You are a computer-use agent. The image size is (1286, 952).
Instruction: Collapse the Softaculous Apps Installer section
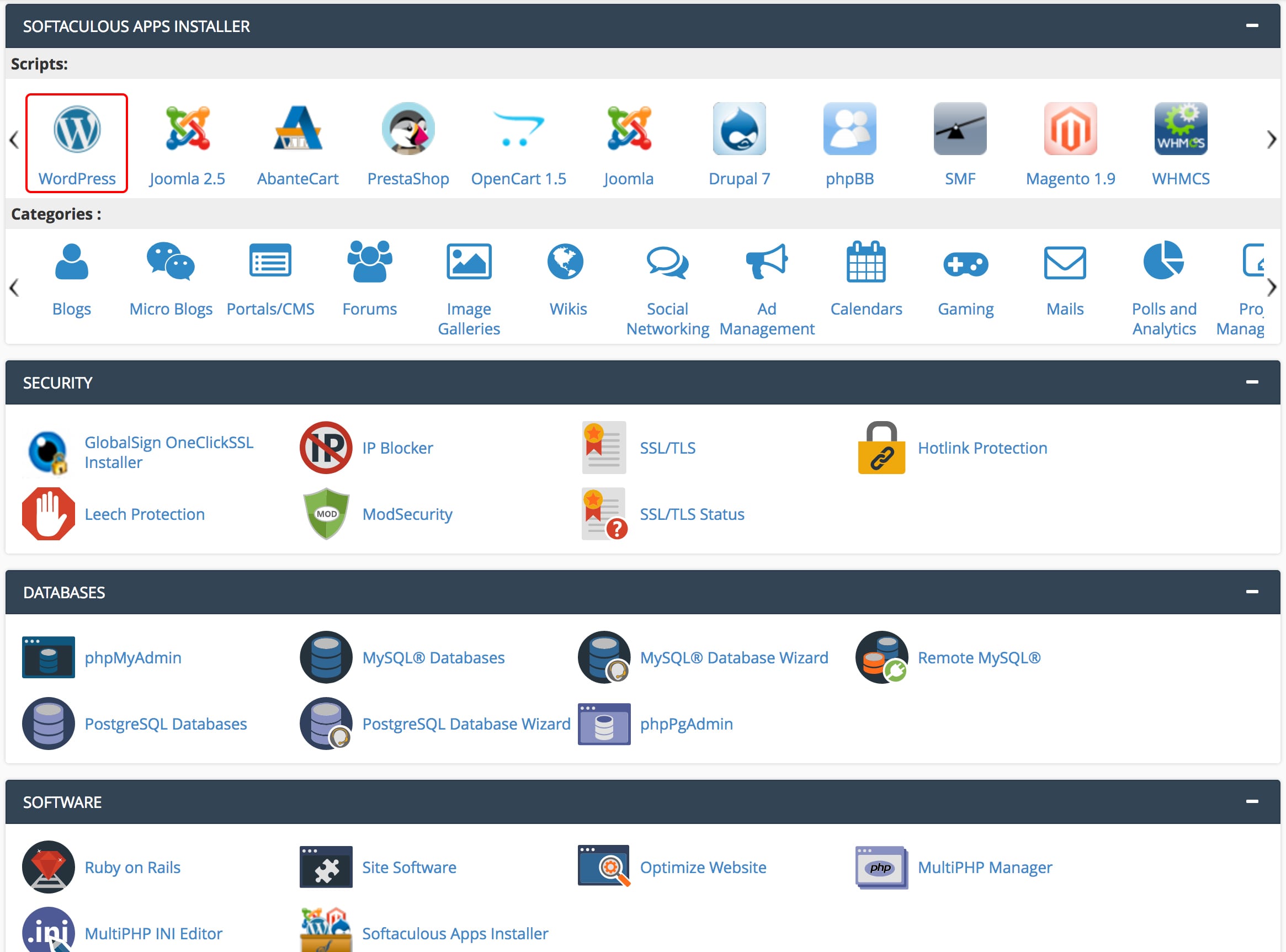1251,25
